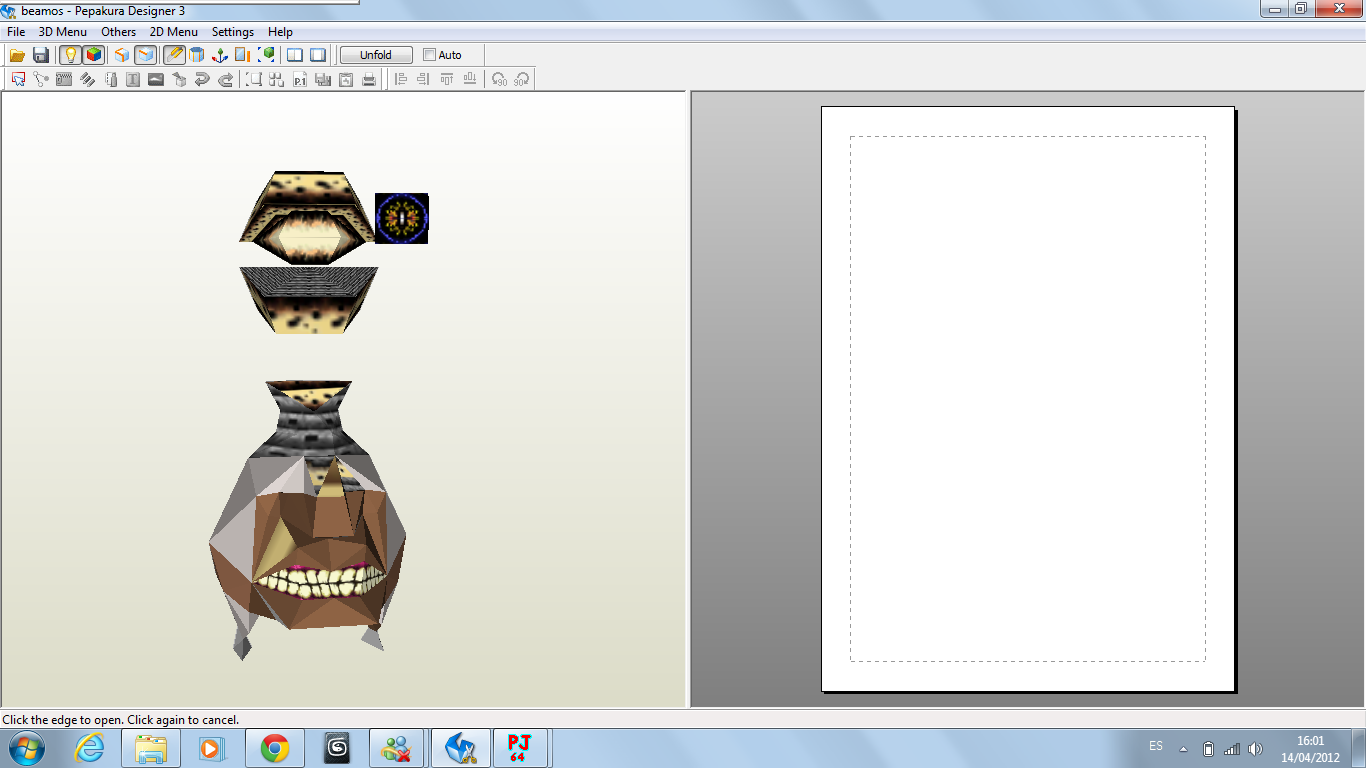Click the blue cylinder box icon

click(197, 55)
